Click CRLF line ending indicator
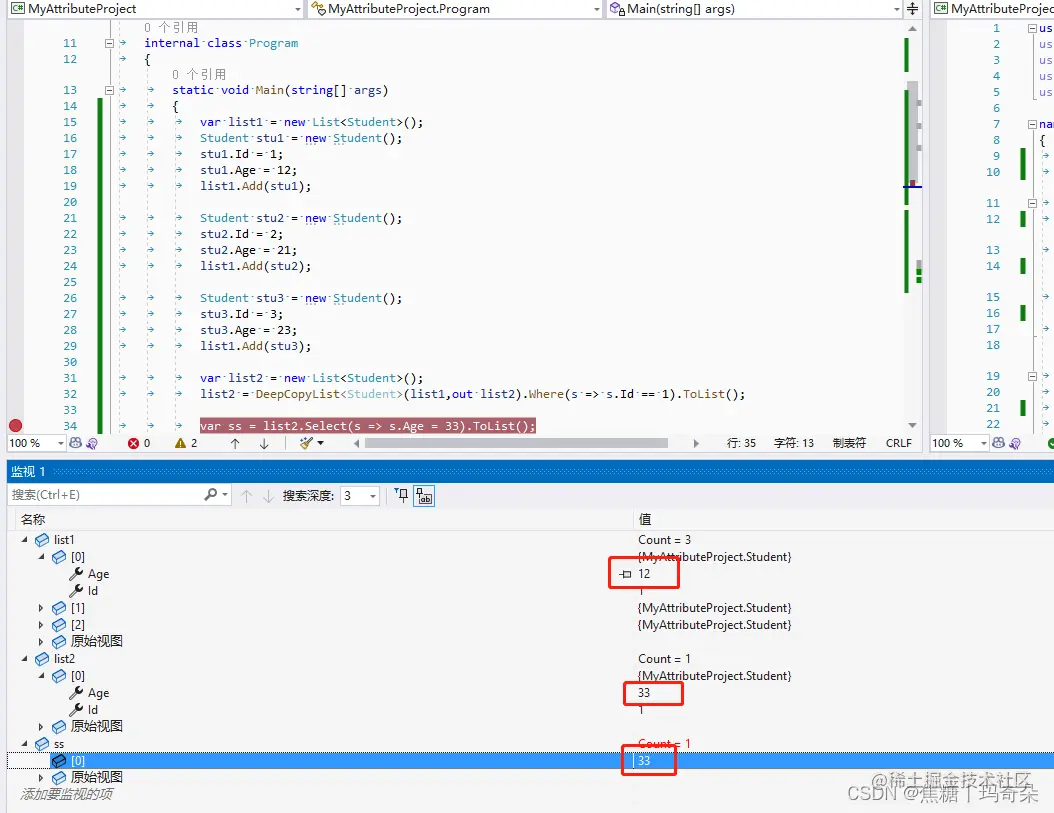This screenshot has width=1054, height=813. click(899, 443)
